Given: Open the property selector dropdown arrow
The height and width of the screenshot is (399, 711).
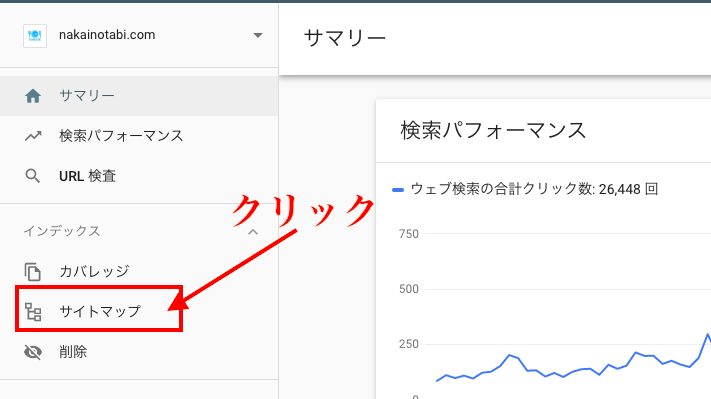Looking at the screenshot, I should (x=258, y=35).
